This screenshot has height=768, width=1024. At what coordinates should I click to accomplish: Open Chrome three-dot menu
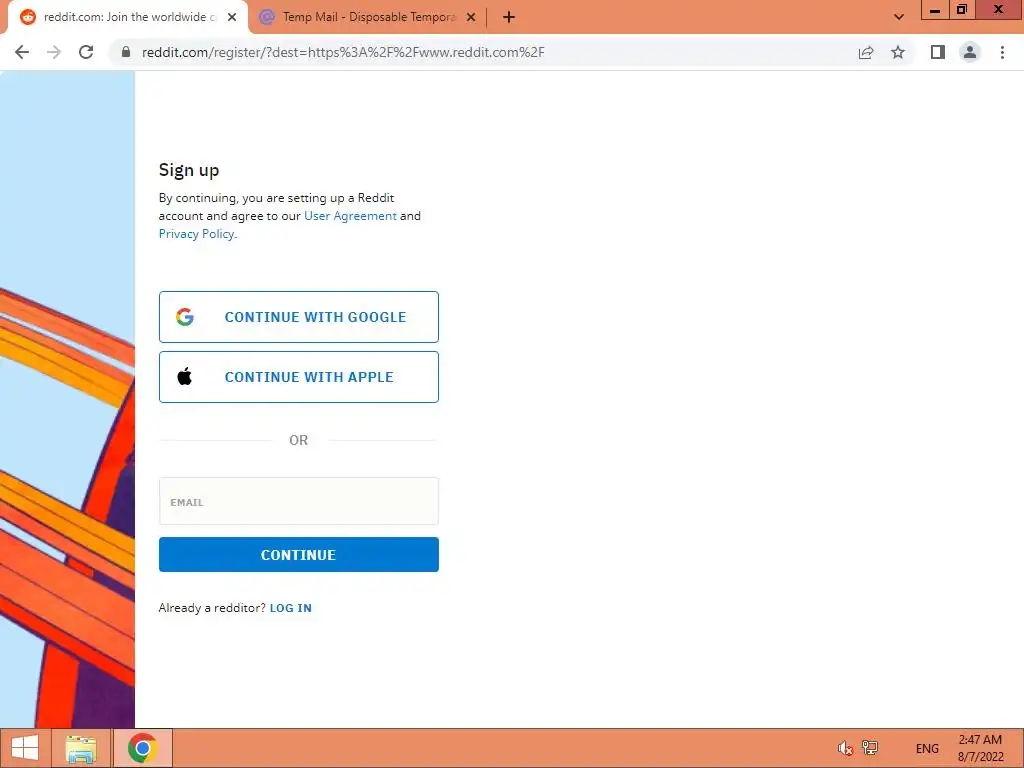(1002, 52)
